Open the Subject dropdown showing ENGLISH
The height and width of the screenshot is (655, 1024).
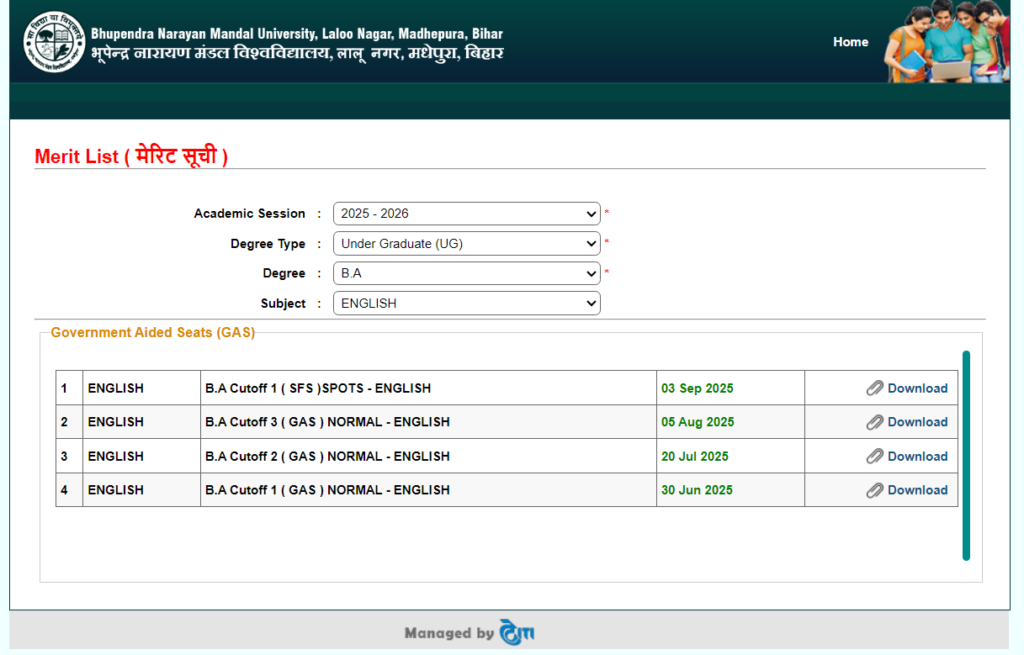(466, 303)
